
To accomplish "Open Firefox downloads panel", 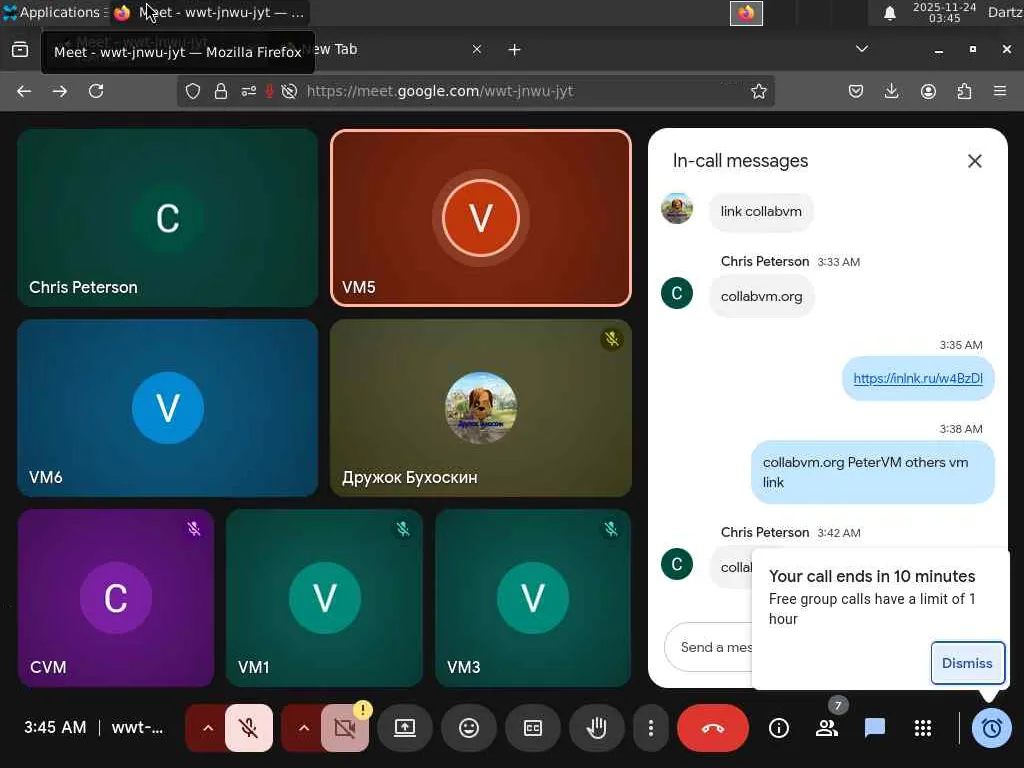I will pos(891,91).
